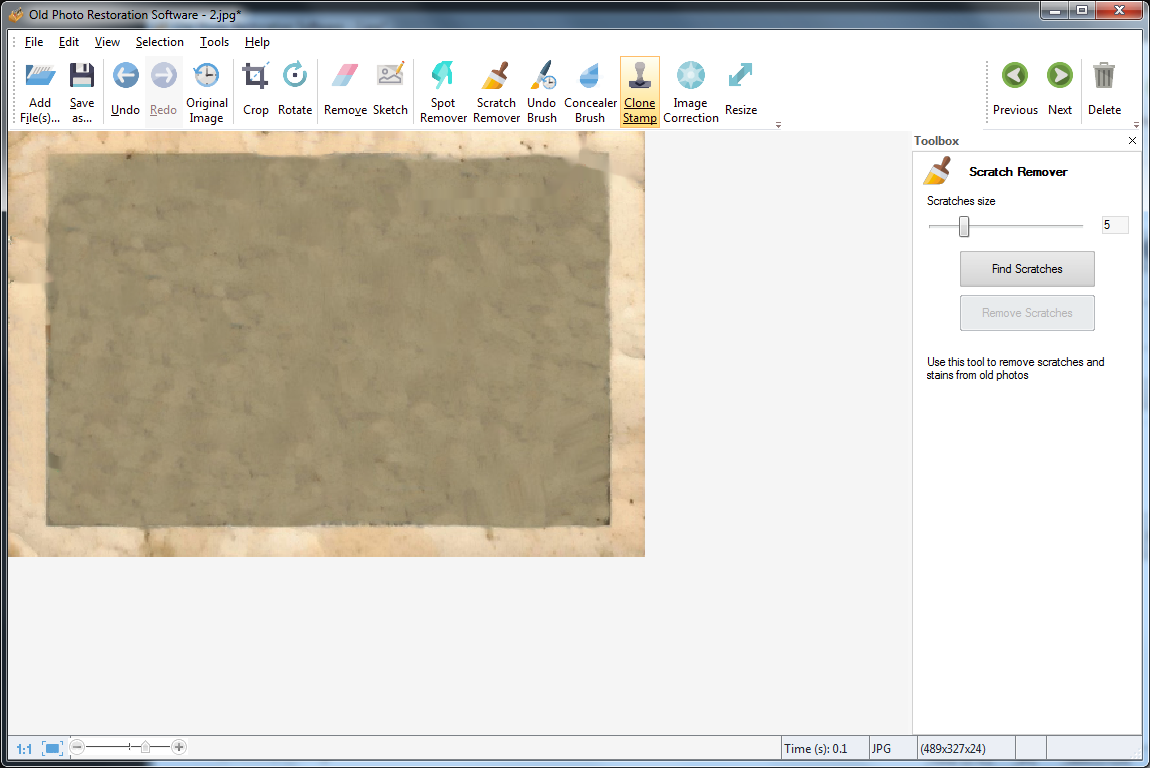Expand the main toolbar overflow arrow
1150x768 pixels.
coord(778,125)
